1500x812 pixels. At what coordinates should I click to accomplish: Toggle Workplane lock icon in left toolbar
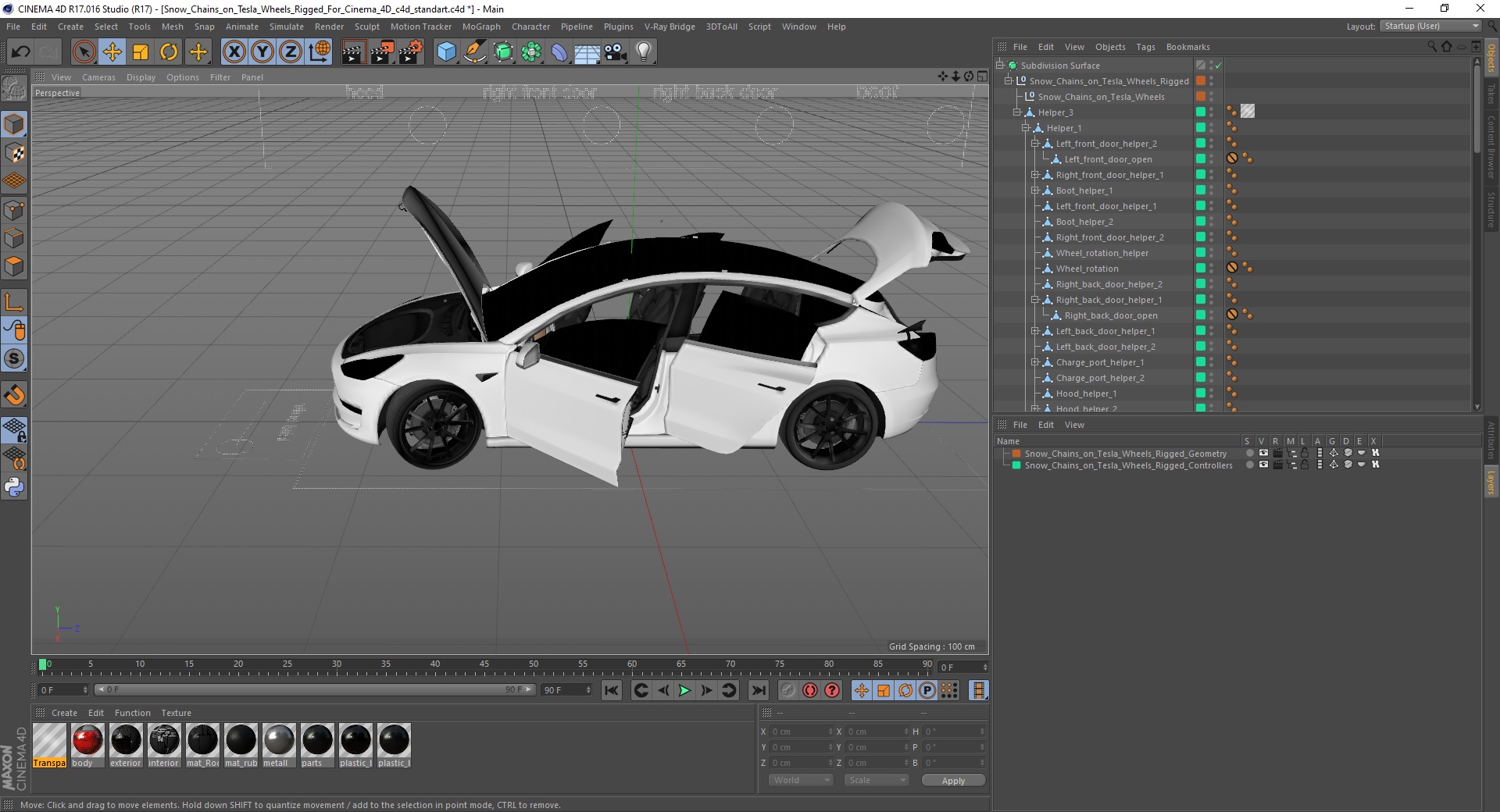point(14,429)
